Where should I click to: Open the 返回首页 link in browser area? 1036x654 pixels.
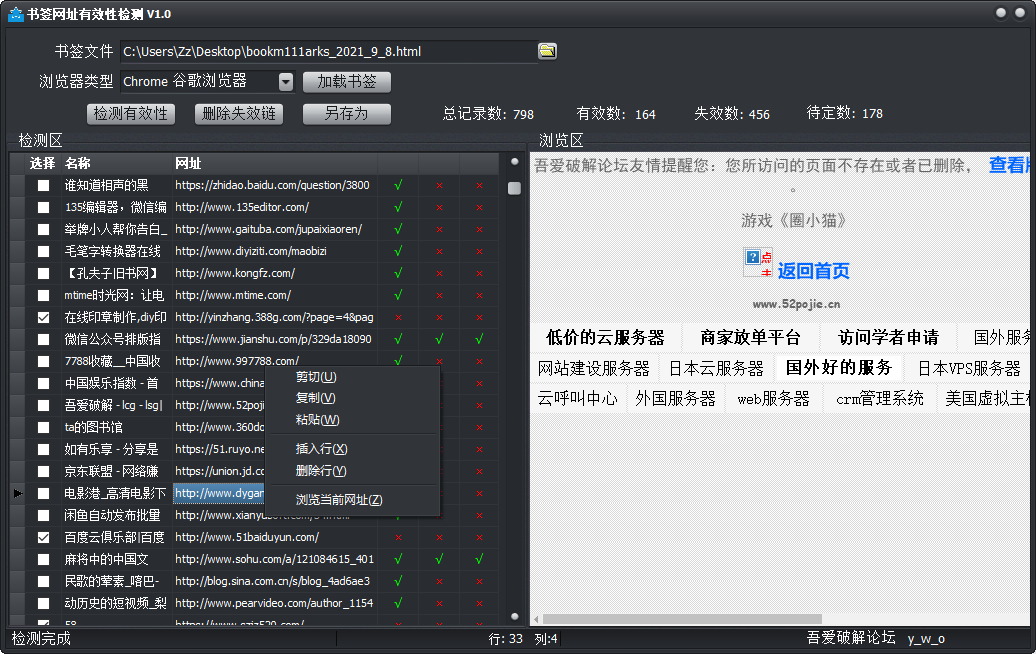816,271
